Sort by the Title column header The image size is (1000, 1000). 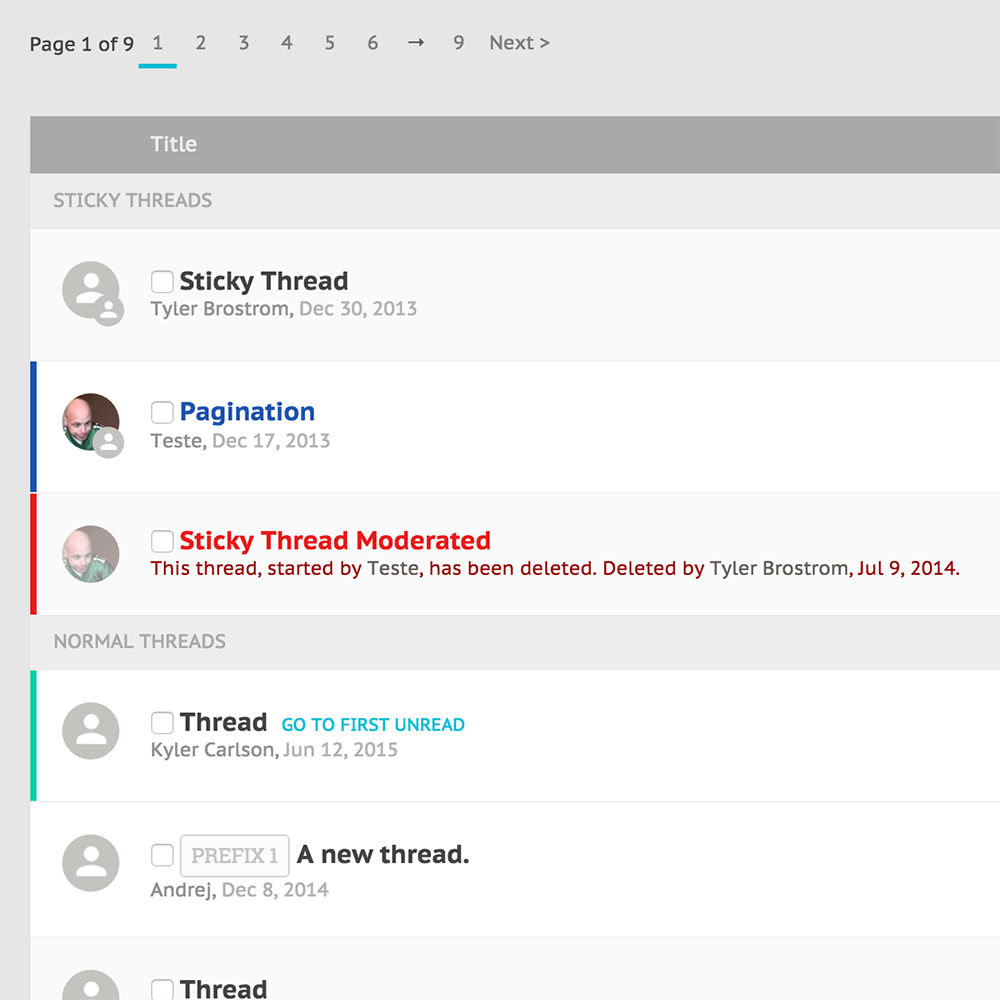coord(173,144)
